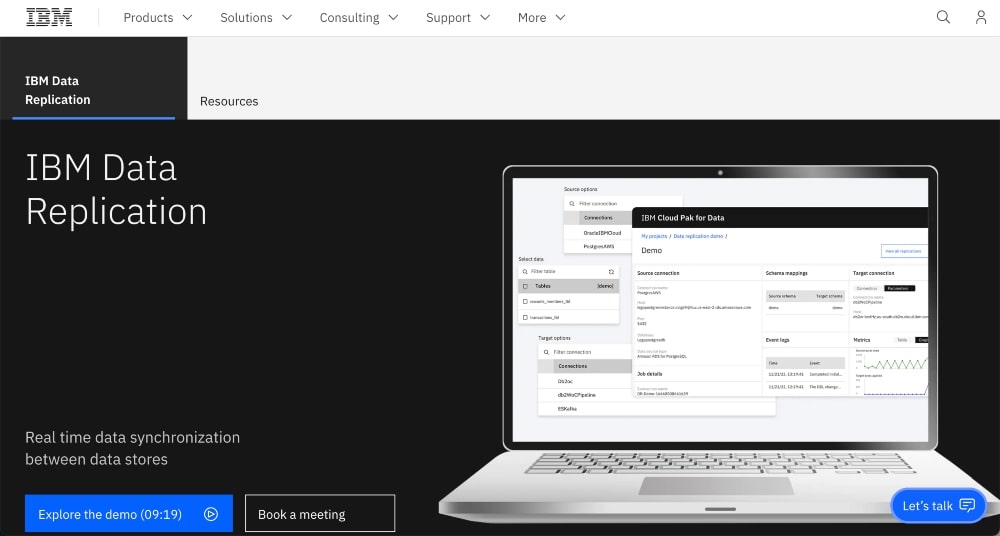Click the laptop product screenshot image
Viewport: 1000px width, 536px height.
point(719,343)
